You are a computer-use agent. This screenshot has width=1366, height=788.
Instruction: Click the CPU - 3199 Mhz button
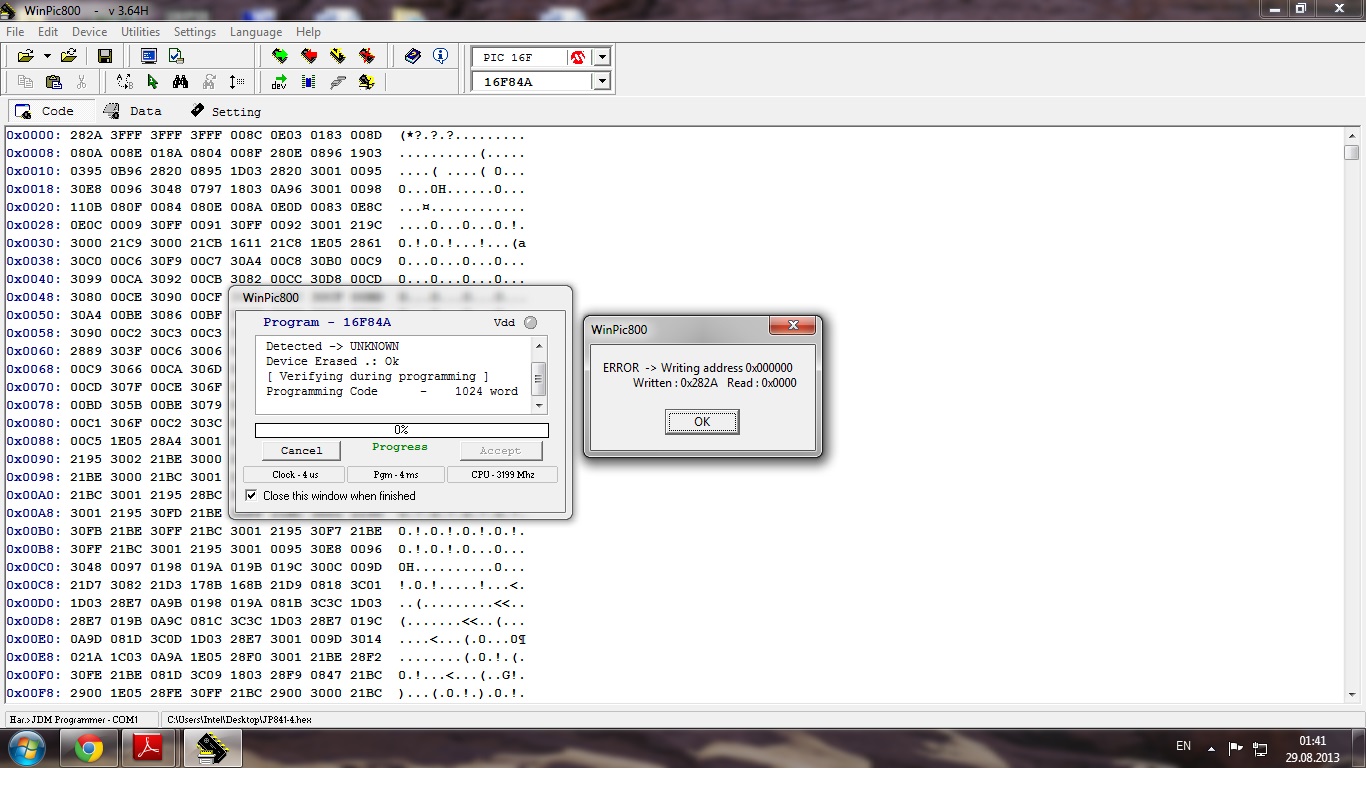(502, 475)
